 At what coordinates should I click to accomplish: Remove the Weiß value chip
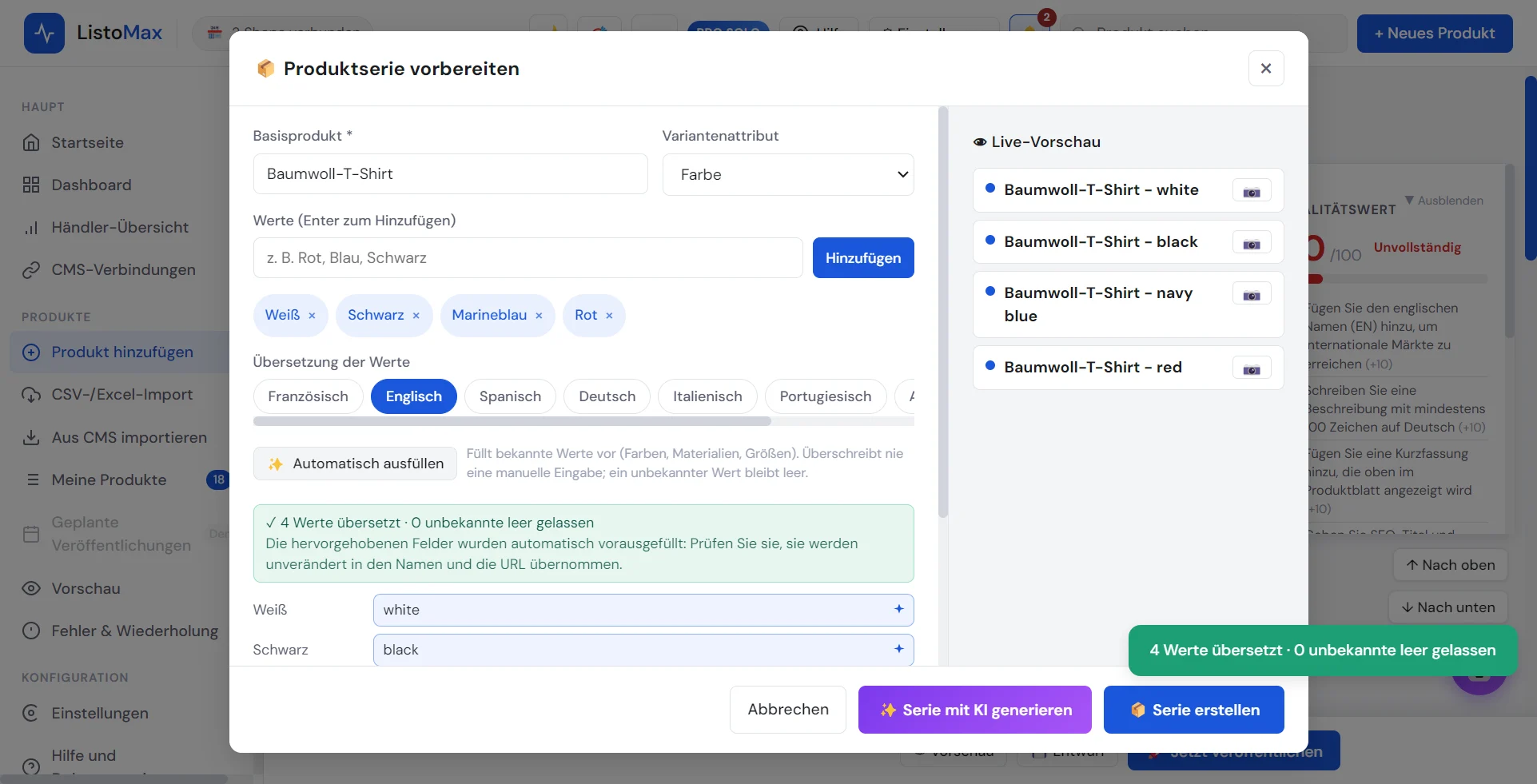point(312,316)
